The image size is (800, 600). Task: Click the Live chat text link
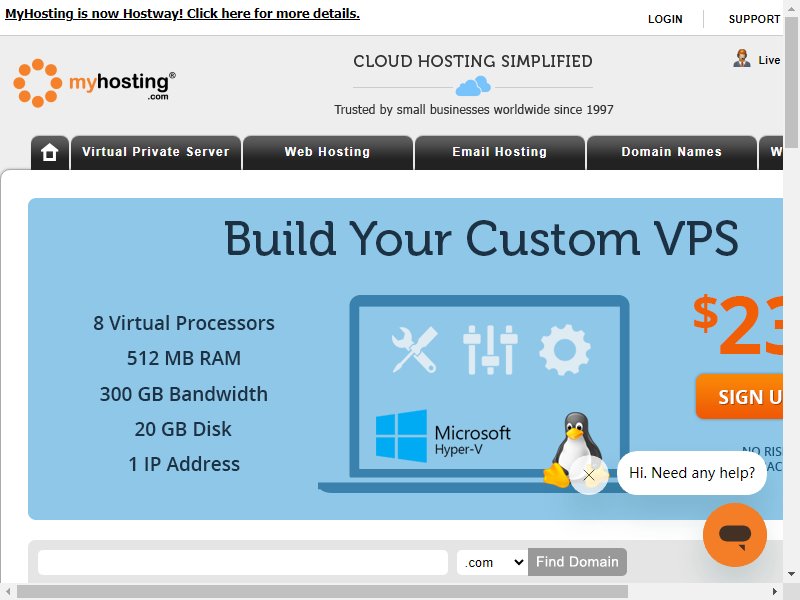769,60
